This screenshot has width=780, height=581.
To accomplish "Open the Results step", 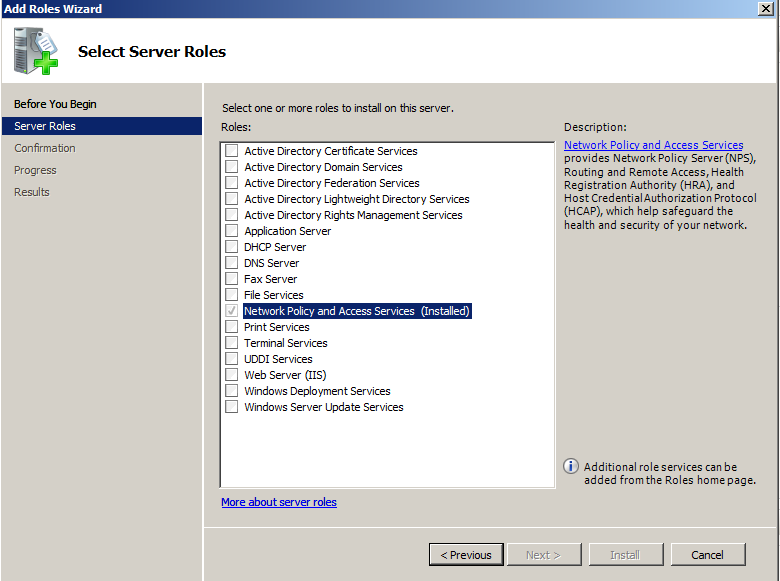I will tap(32, 192).
